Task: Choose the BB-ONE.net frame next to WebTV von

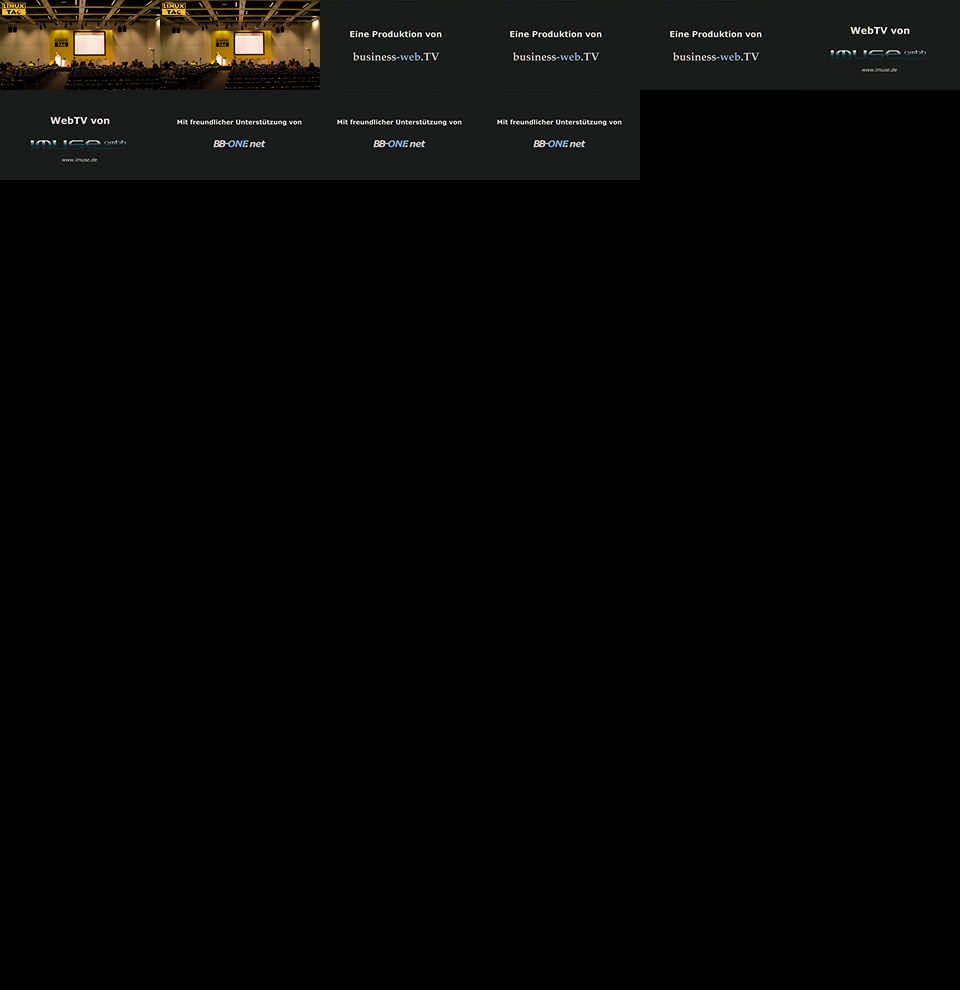Action: coord(240,135)
